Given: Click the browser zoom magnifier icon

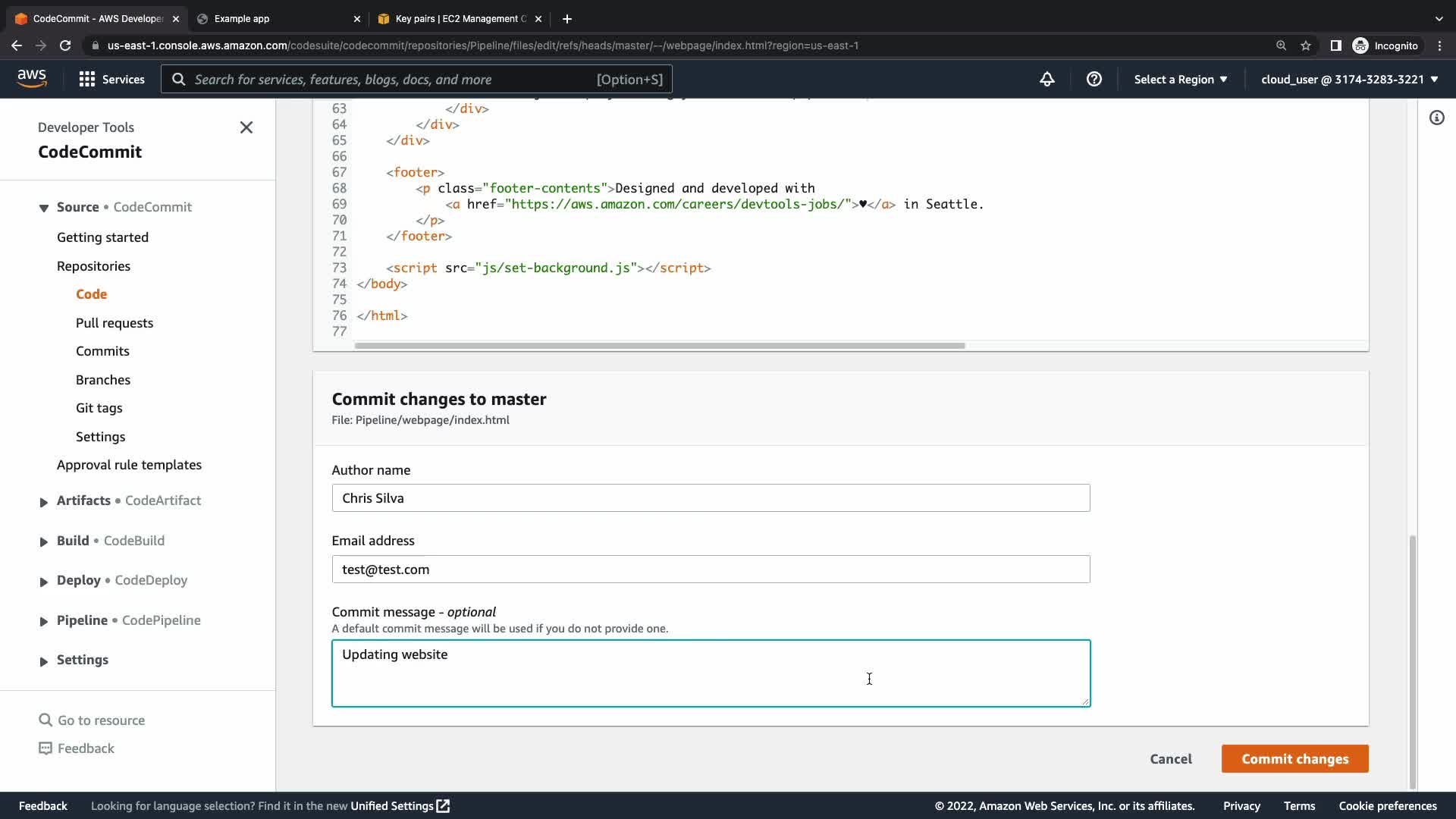Looking at the screenshot, I should click(1281, 45).
